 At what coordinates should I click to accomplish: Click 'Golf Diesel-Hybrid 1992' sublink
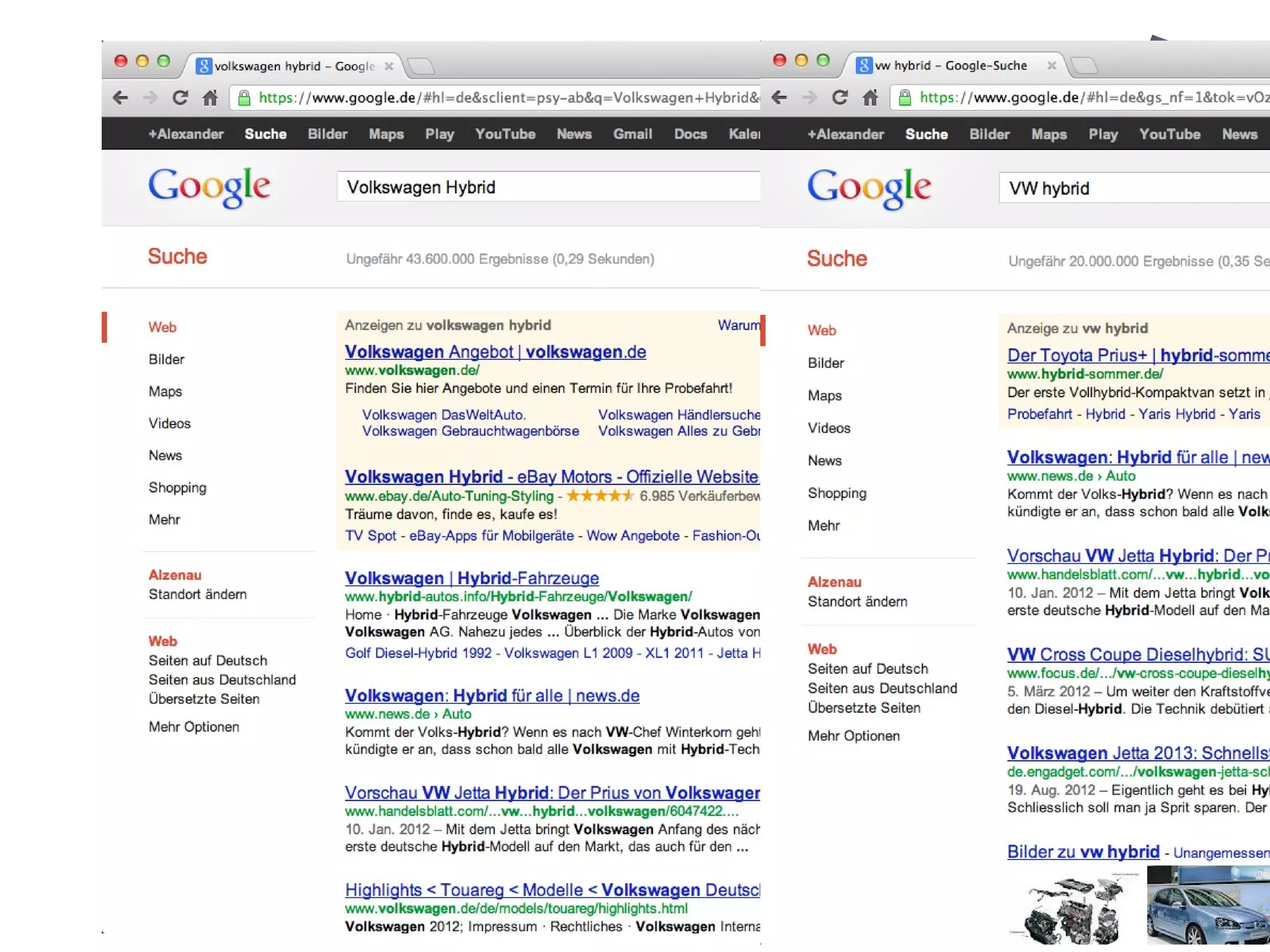418,653
